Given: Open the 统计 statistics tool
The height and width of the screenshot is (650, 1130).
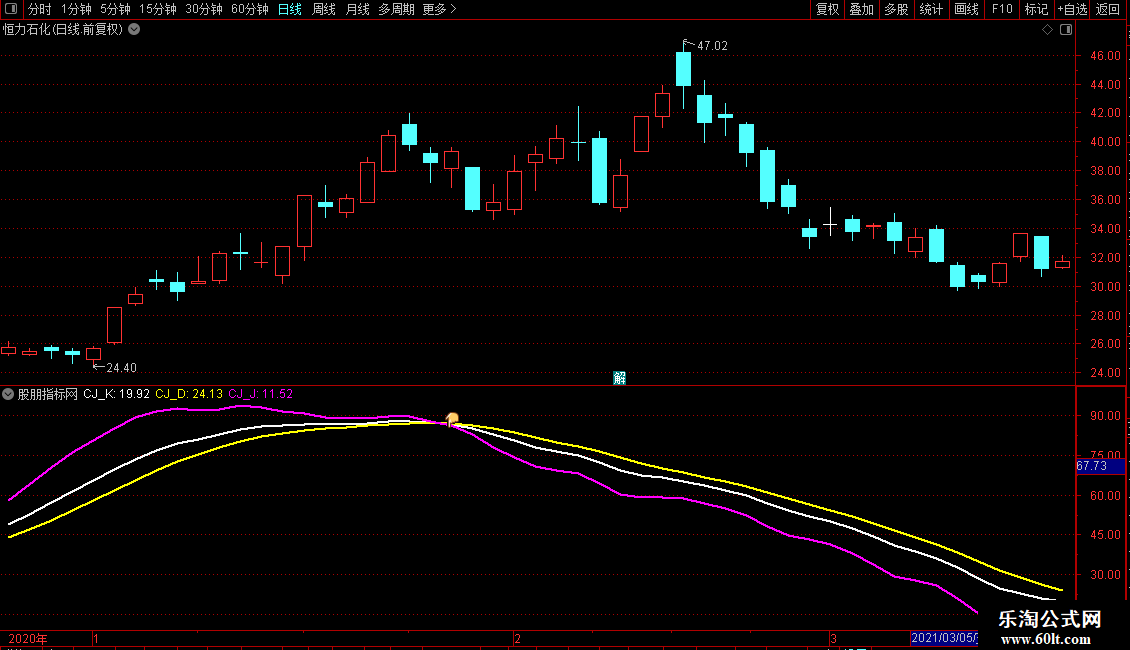Looking at the screenshot, I should click(931, 9).
